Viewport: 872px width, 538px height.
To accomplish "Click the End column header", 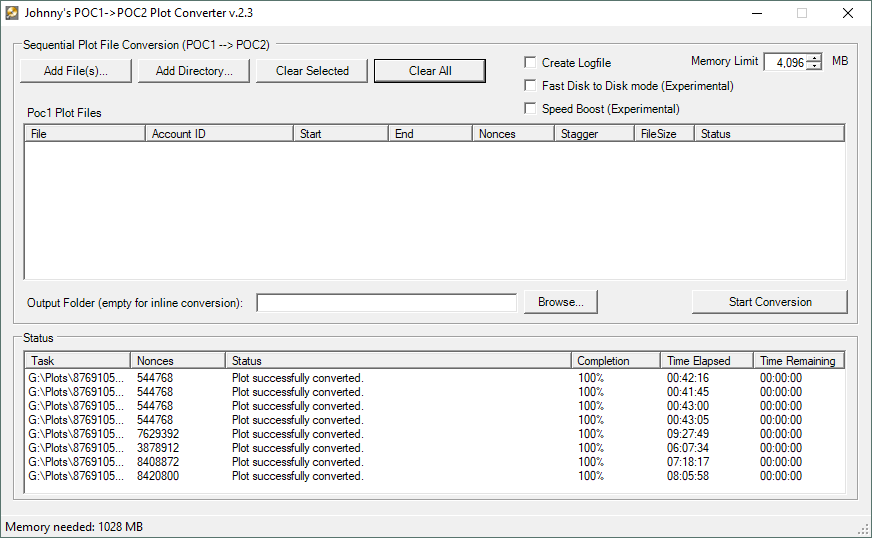I will (x=430, y=134).
